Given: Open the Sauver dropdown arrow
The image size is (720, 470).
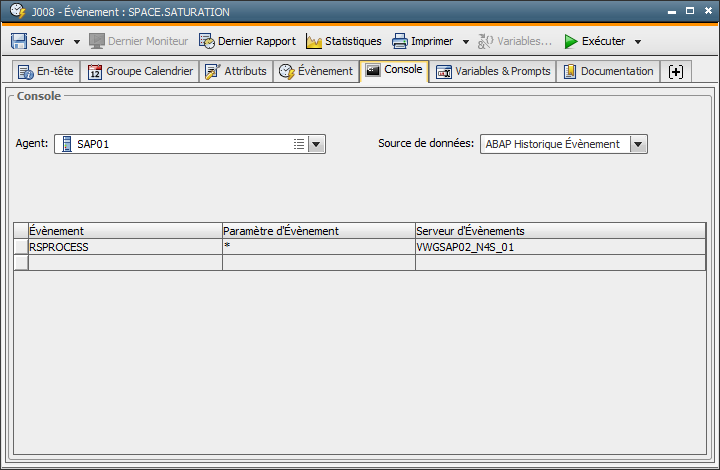Looking at the screenshot, I should click(77, 42).
